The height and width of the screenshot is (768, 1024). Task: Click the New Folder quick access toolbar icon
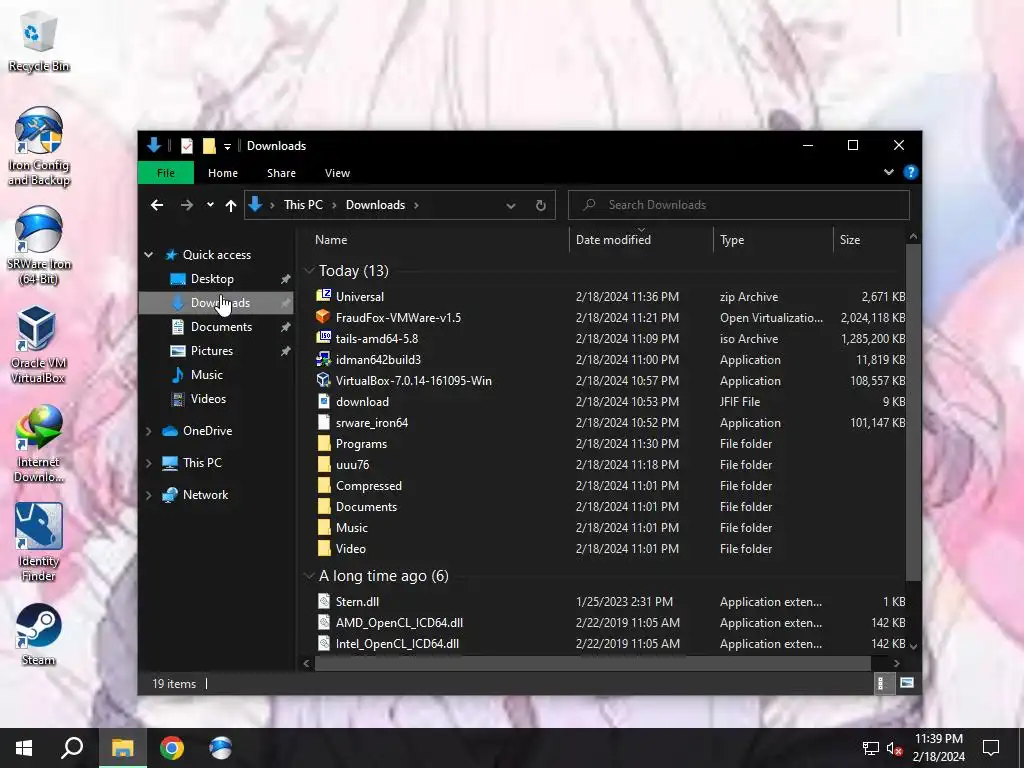click(x=209, y=146)
